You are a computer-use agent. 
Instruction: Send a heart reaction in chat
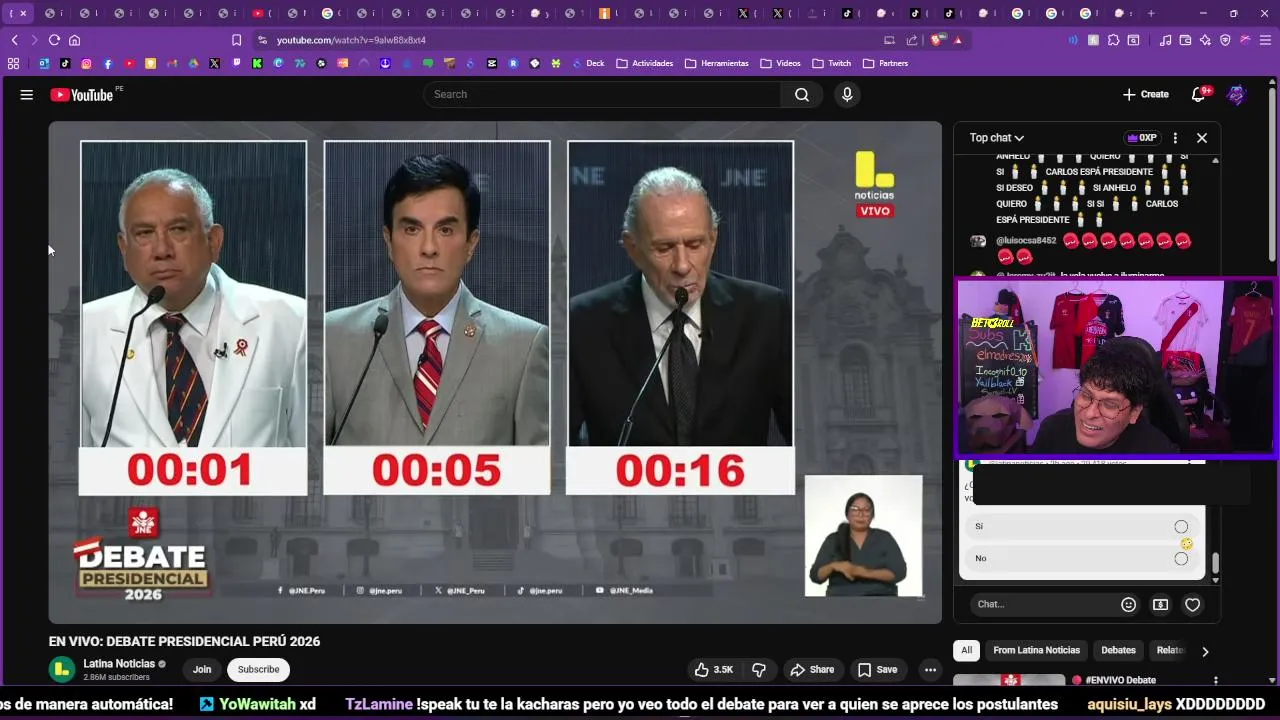click(x=1192, y=604)
